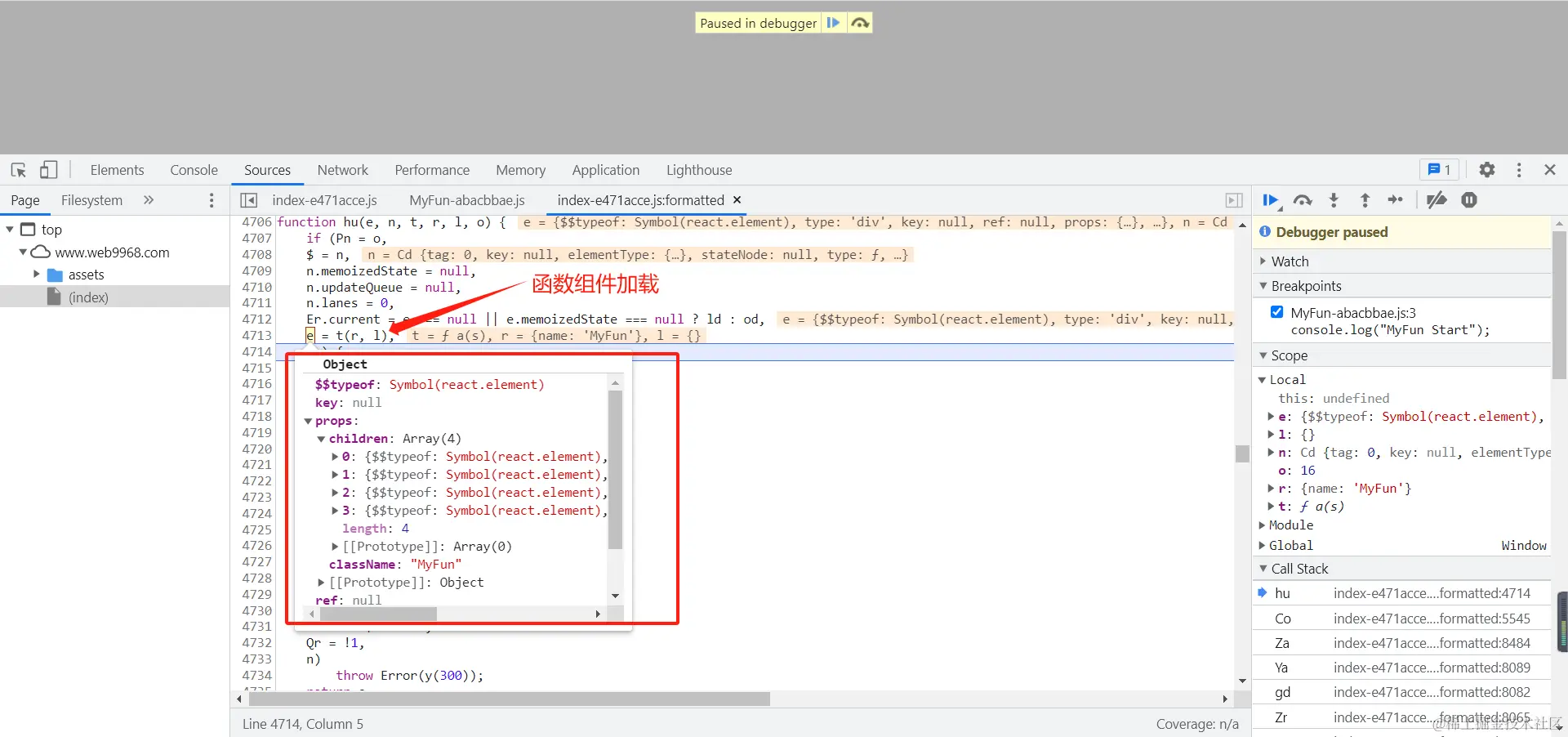Screen dimensions: 1568x737
Task: Collapse props in the object popup
Action: click(x=308, y=421)
